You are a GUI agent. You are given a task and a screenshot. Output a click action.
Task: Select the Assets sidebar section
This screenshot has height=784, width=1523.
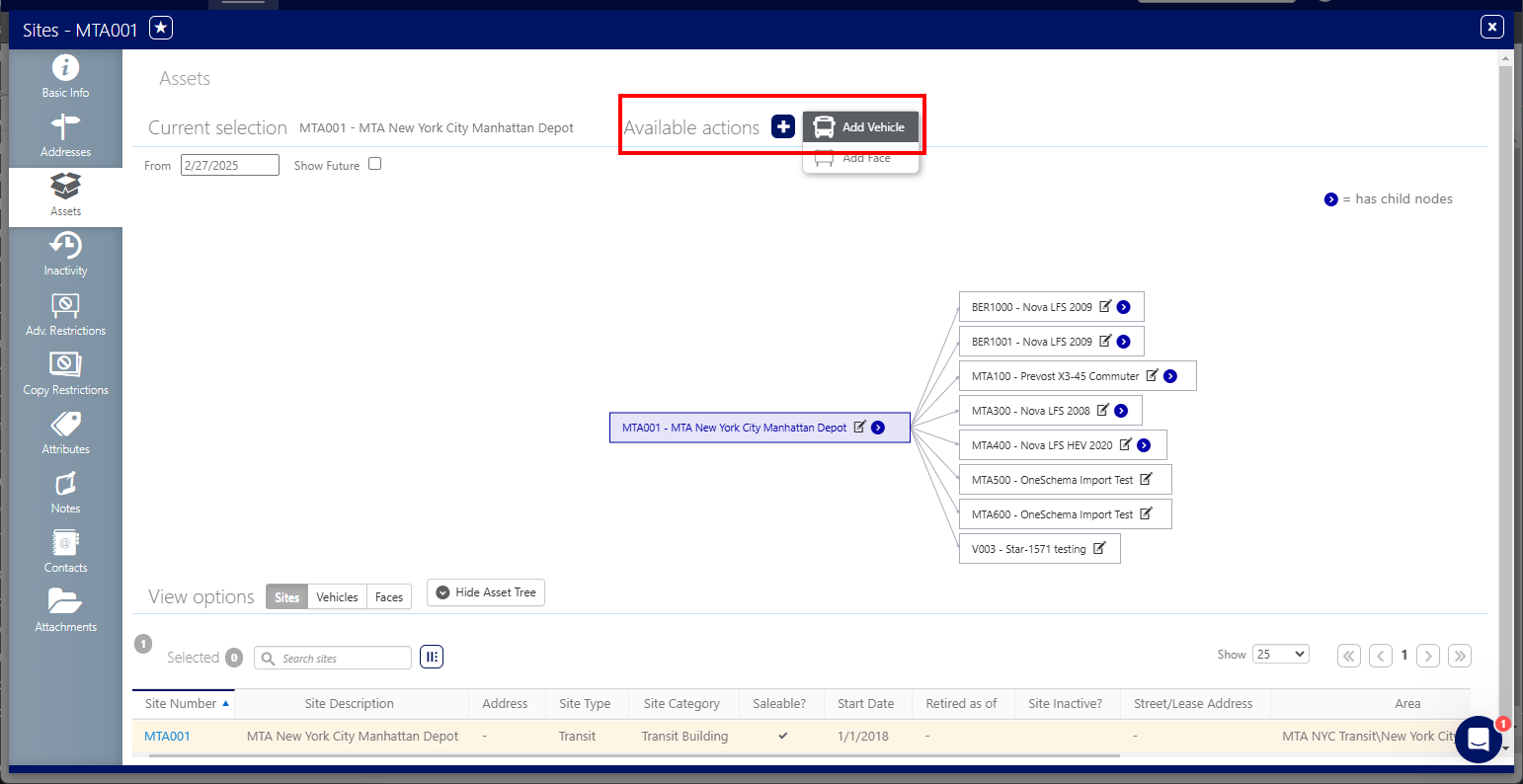tap(65, 196)
